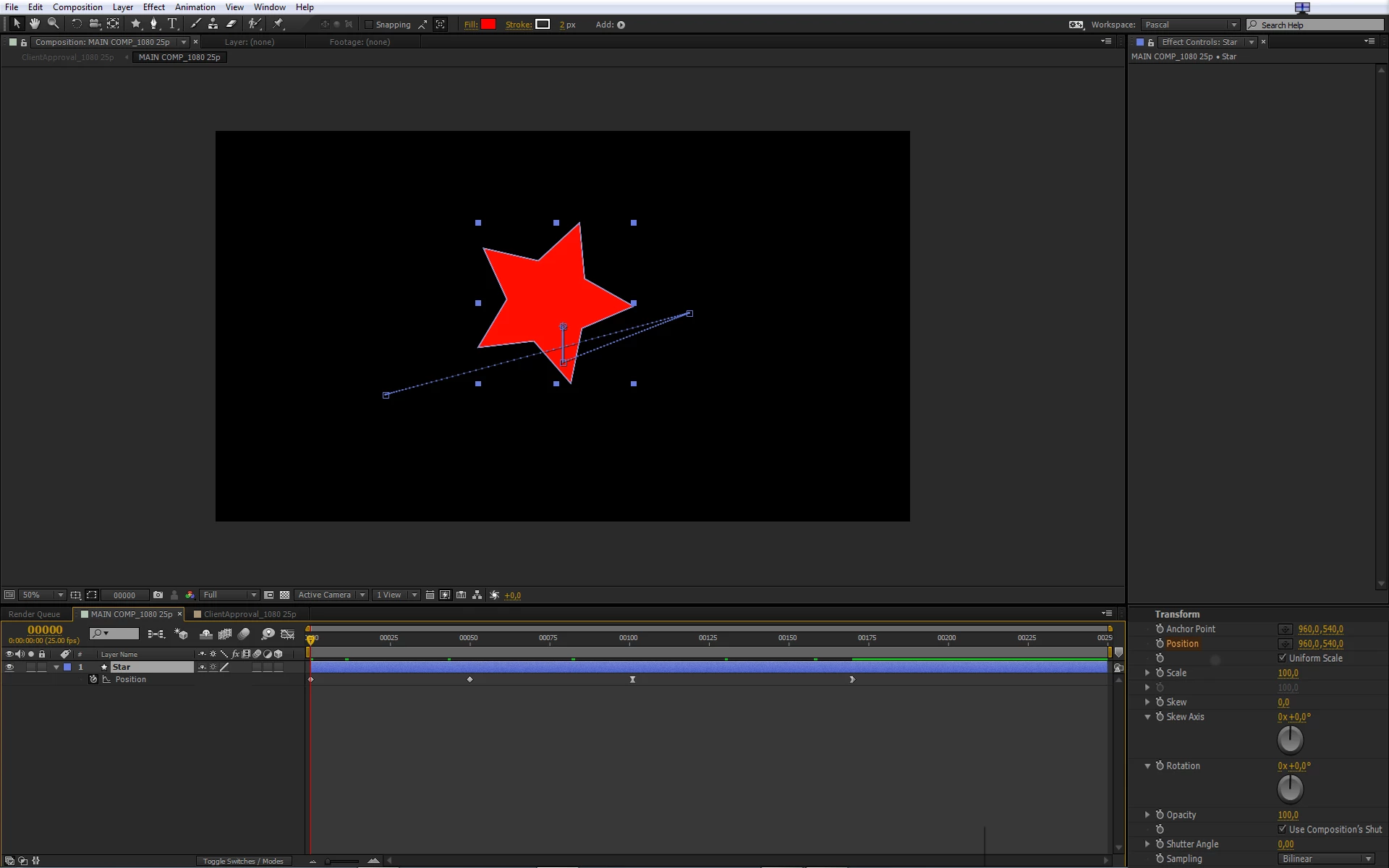This screenshot has height=868, width=1389.
Task: Select the Star shape tool
Action: 135,24
